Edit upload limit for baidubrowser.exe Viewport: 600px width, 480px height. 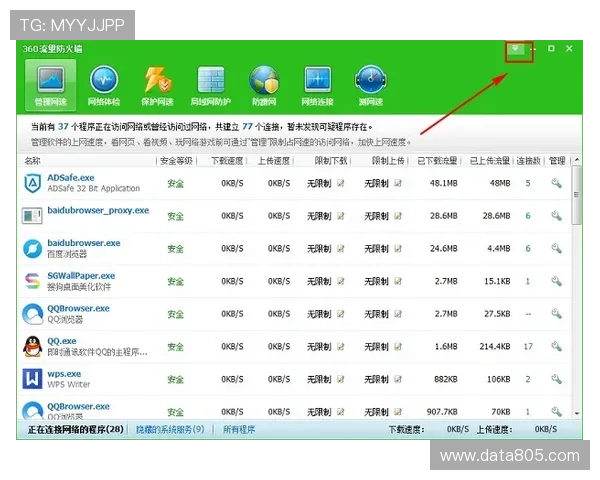coord(398,248)
